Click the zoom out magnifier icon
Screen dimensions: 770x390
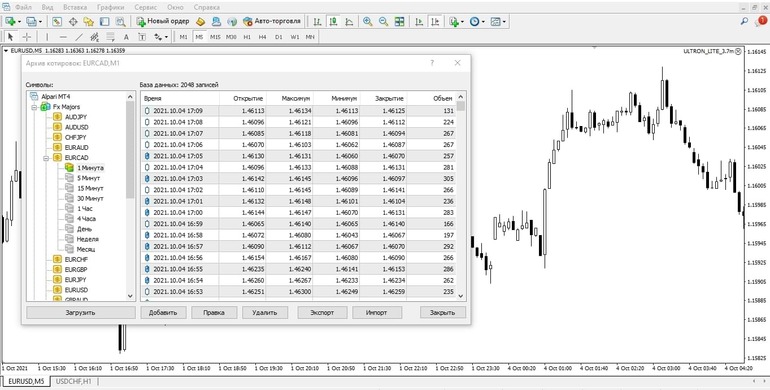pyautogui.click(x=383, y=22)
